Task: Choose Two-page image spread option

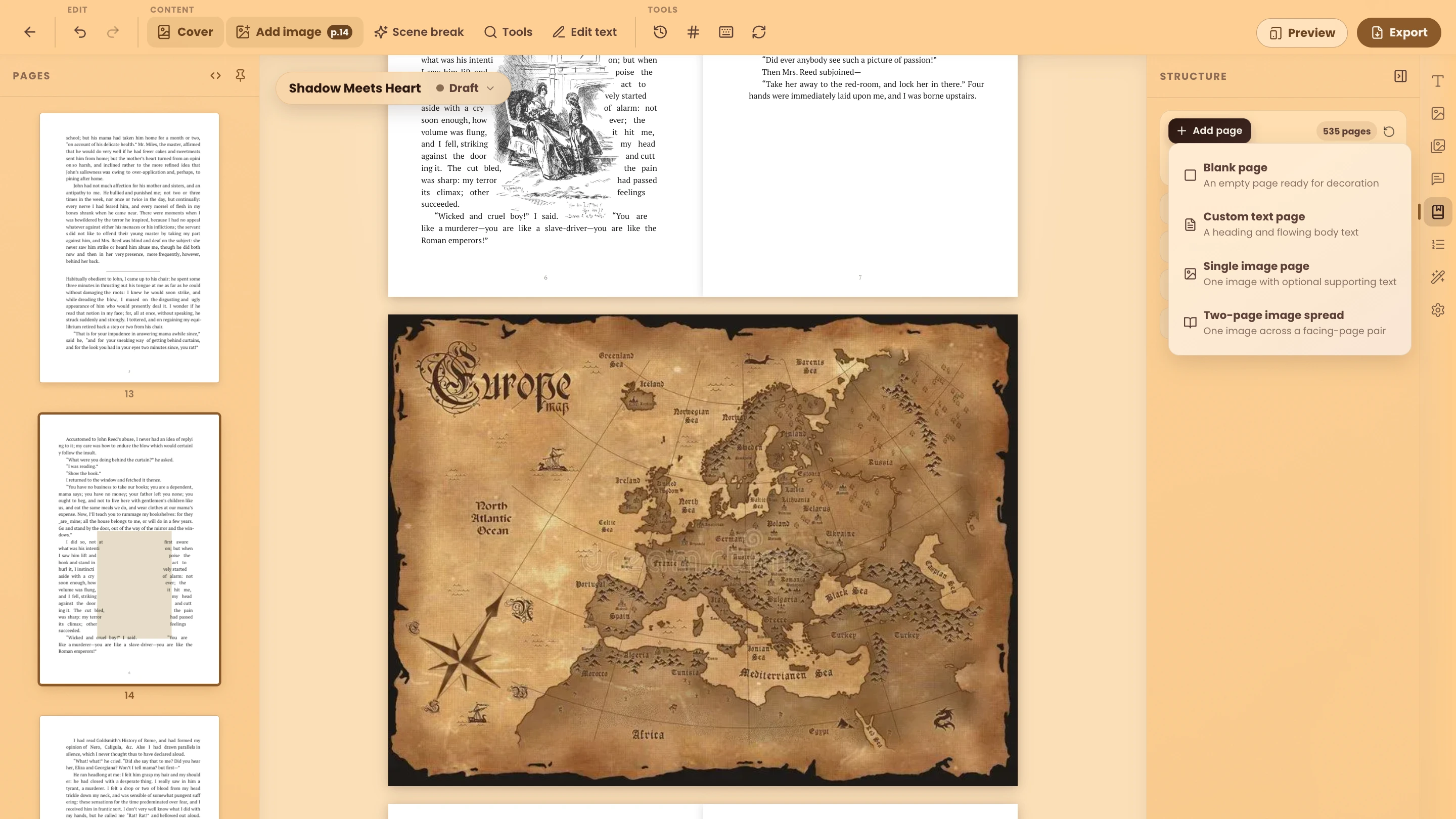Action: pos(1290,323)
